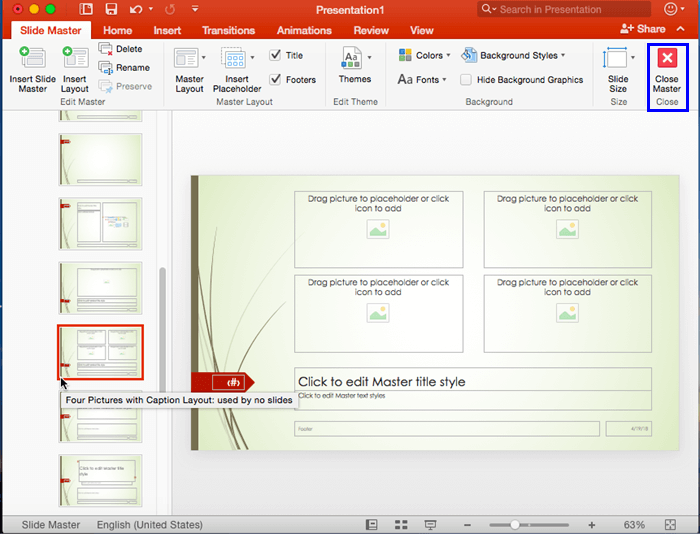Delete the selected layout

pyautogui.click(x=121, y=49)
